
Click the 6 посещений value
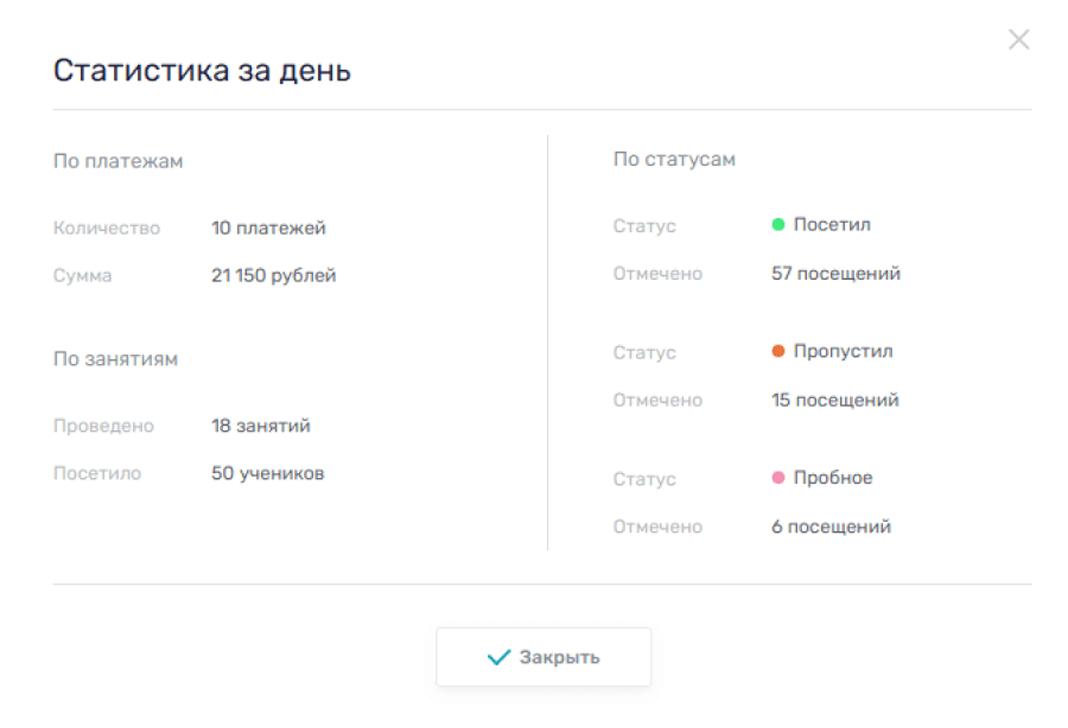[x=830, y=527]
